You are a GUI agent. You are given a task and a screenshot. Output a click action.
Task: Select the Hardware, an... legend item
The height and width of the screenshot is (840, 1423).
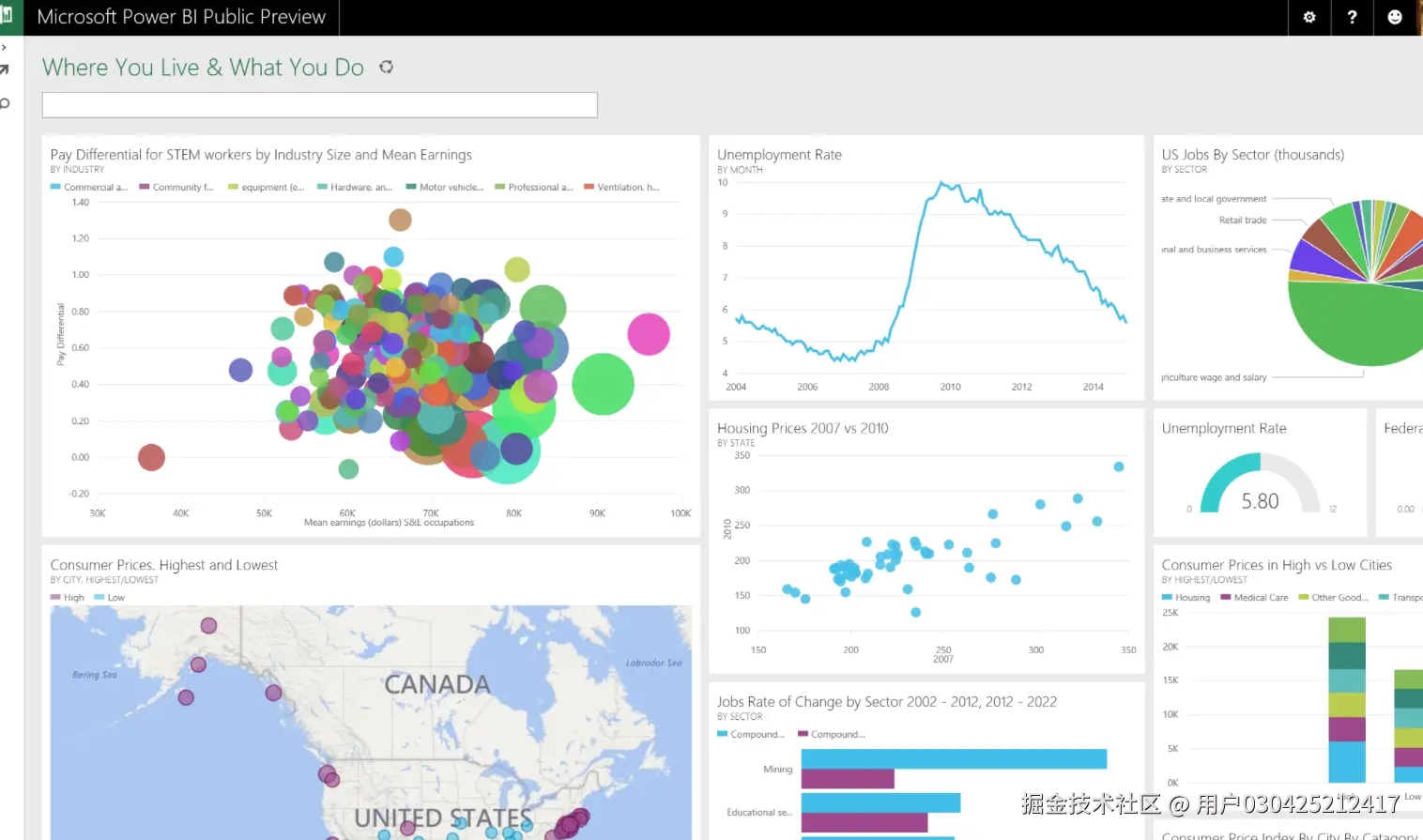pos(355,188)
